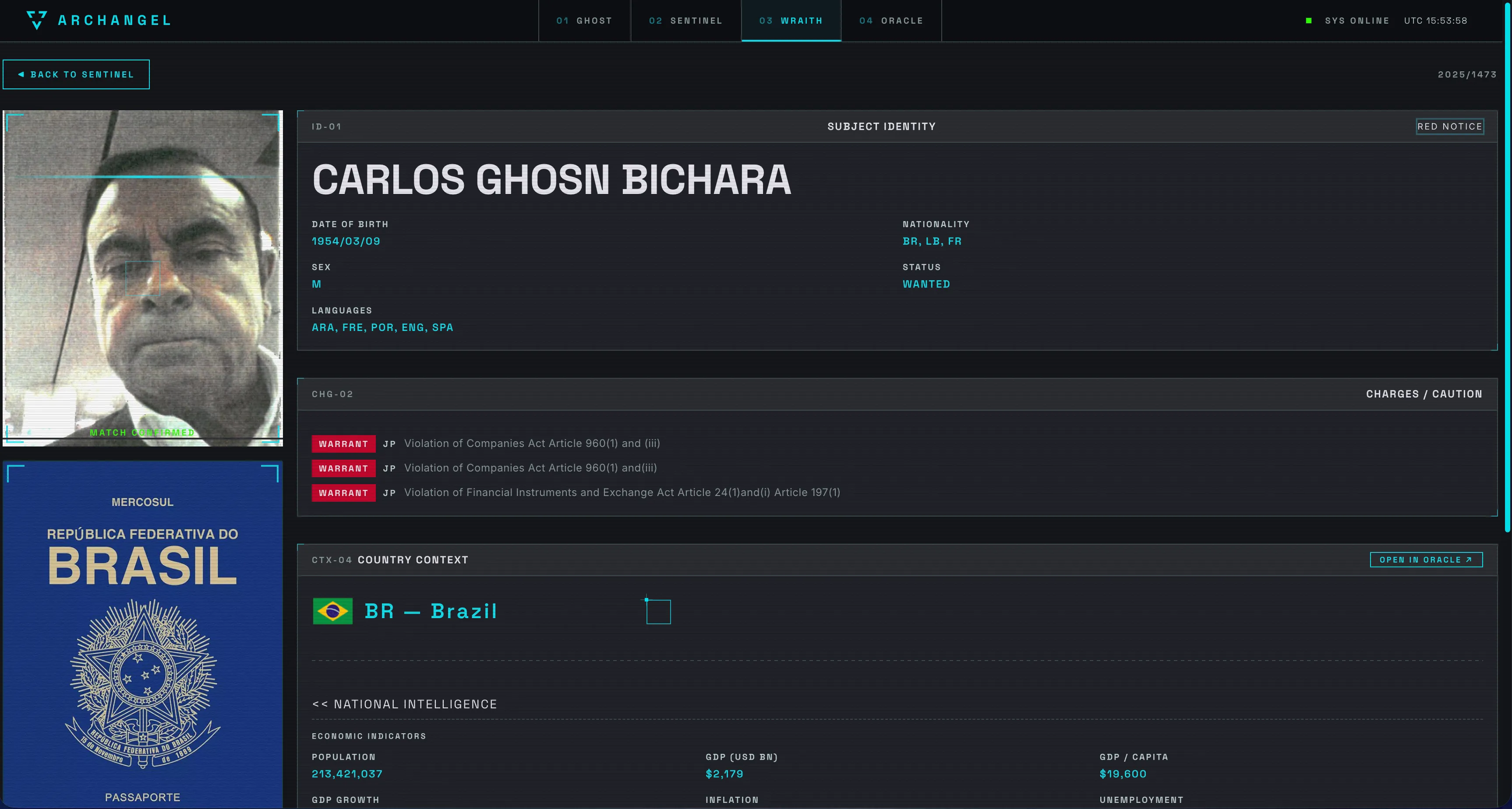
Task: Click languages ARA, FRE, POR, ENG, SPA
Action: pyautogui.click(x=382, y=327)
